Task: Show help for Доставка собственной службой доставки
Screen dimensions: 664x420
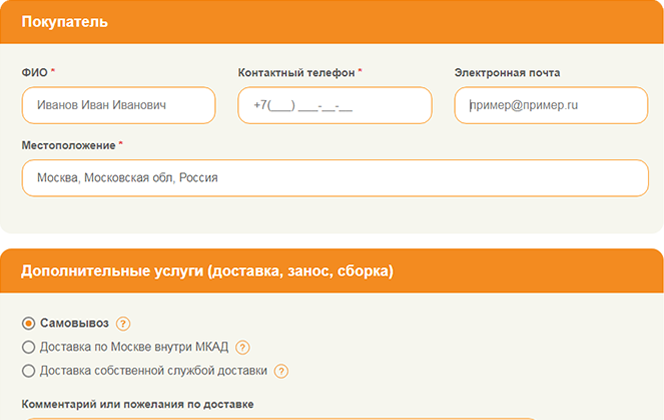Action: tap(282, 371)
